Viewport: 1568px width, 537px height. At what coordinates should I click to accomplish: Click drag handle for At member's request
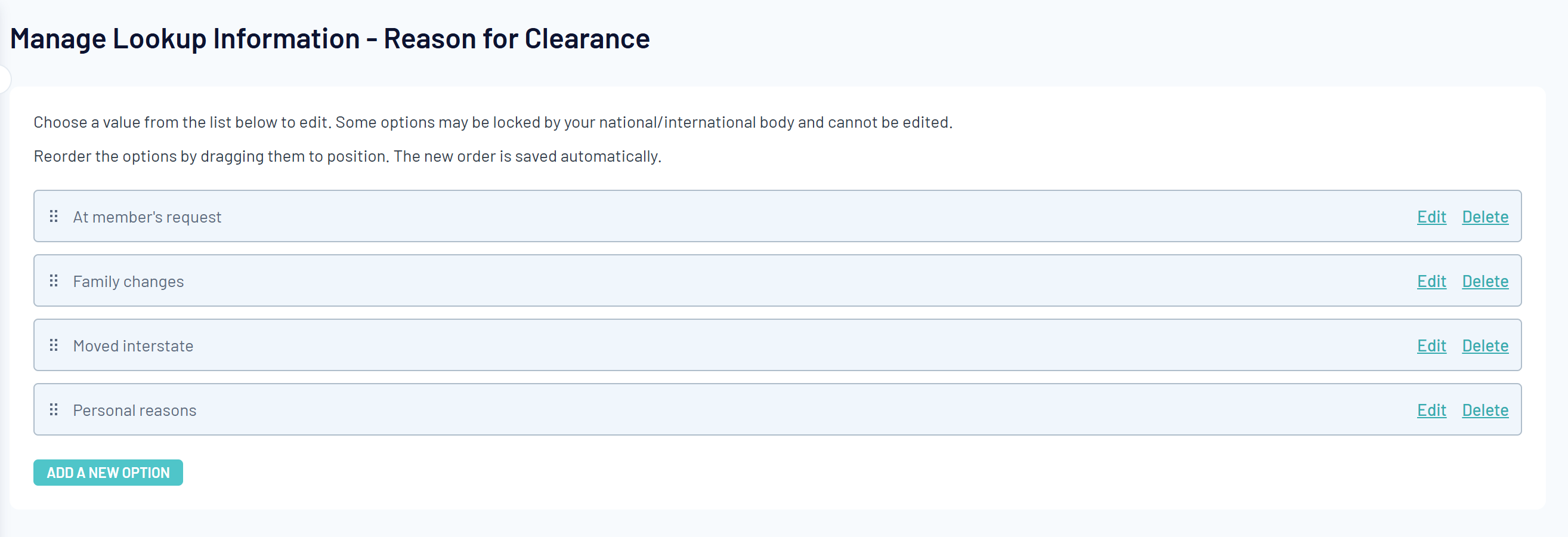coord(54,216)
